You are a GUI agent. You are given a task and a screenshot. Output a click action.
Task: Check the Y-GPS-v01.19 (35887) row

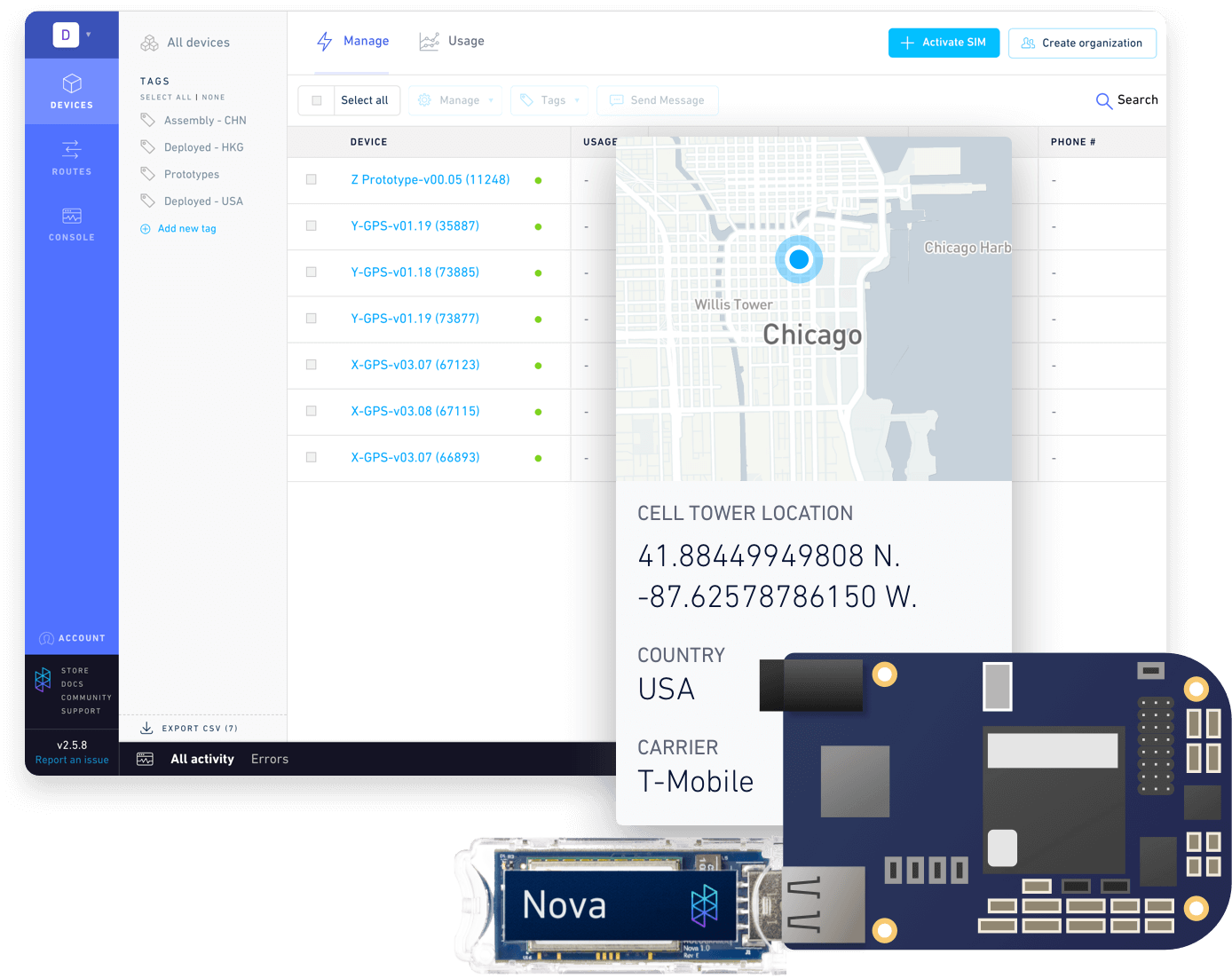point(311,225)
